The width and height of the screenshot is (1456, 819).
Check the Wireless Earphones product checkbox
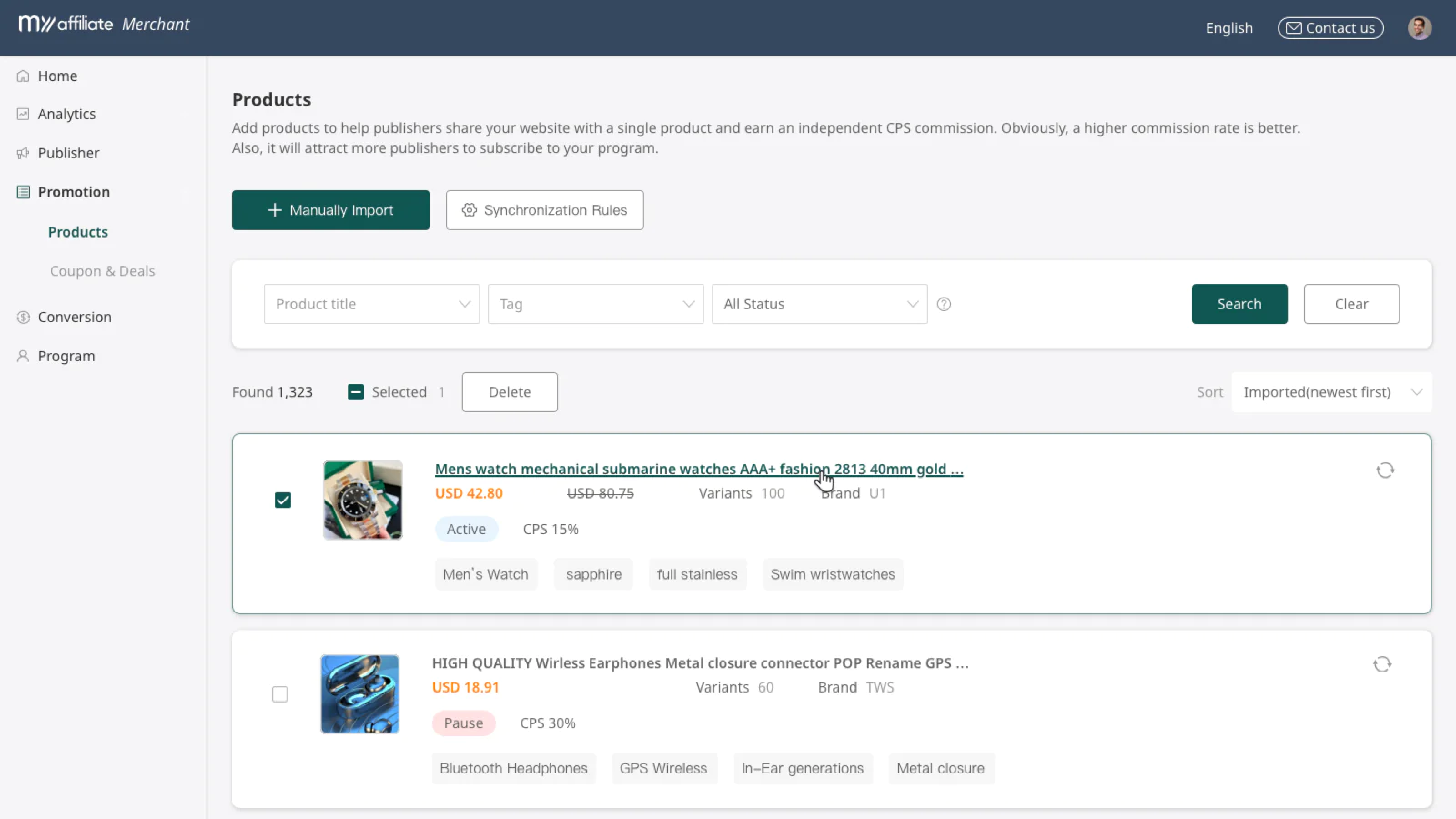click(280, 694)
